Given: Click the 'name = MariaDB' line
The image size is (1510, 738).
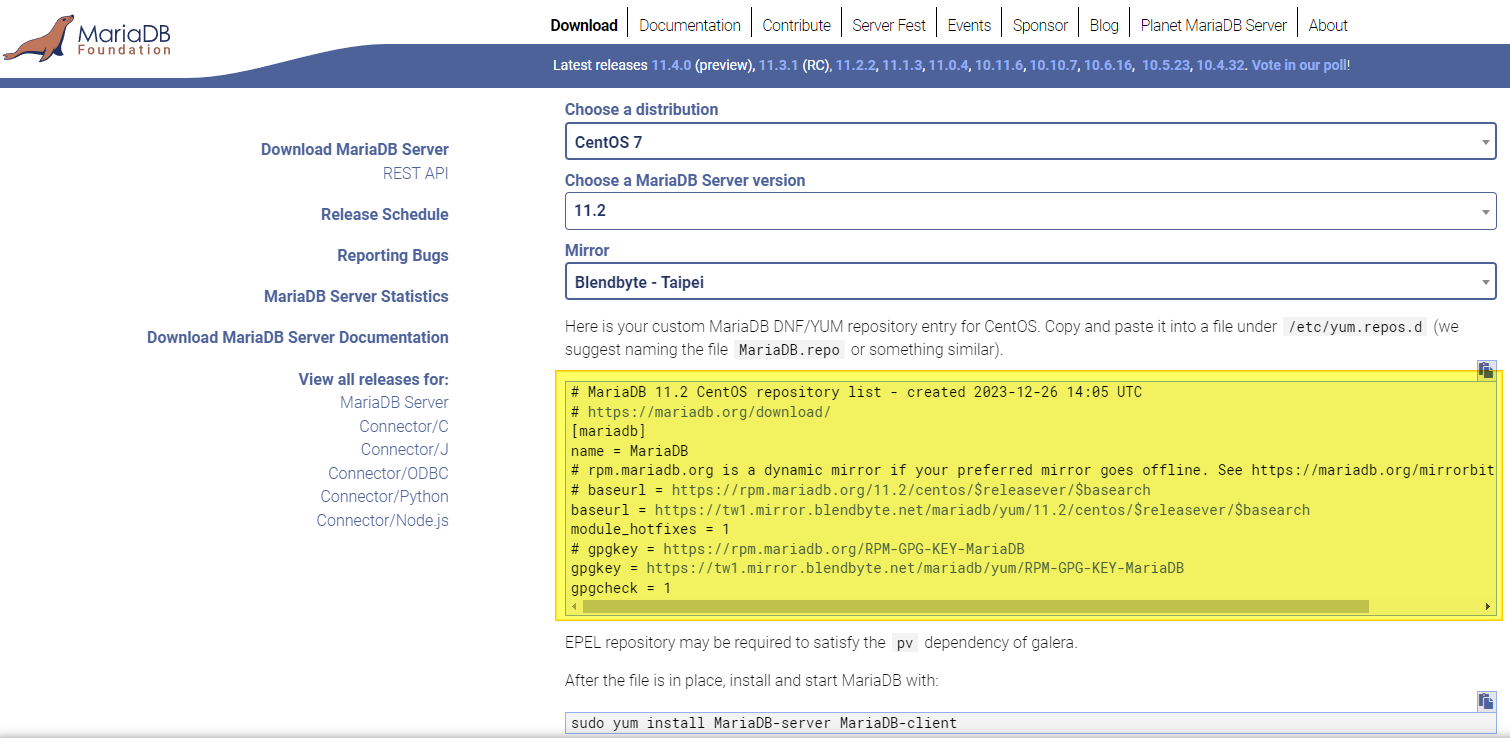Looking at the screenshot, I should pos(630,451).
